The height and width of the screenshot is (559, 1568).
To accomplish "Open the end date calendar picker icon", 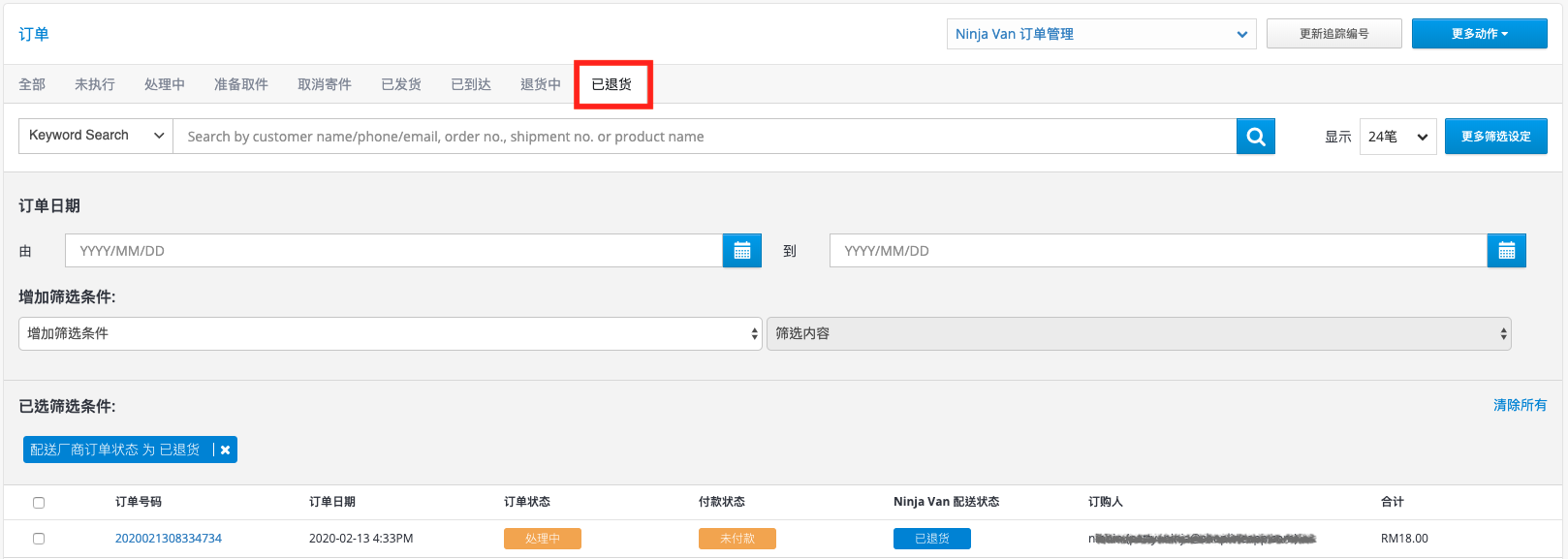I will 1506,251.
